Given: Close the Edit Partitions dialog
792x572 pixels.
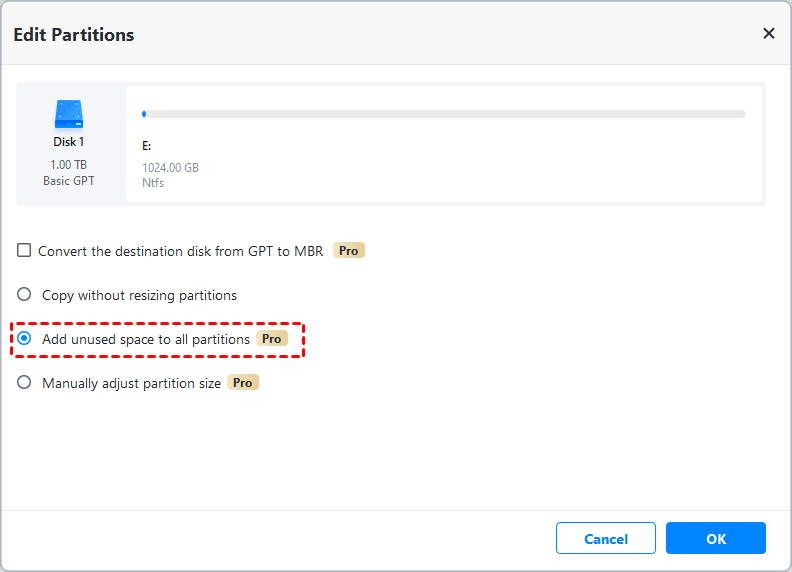Looking at the screenshot, I should 768,33.
